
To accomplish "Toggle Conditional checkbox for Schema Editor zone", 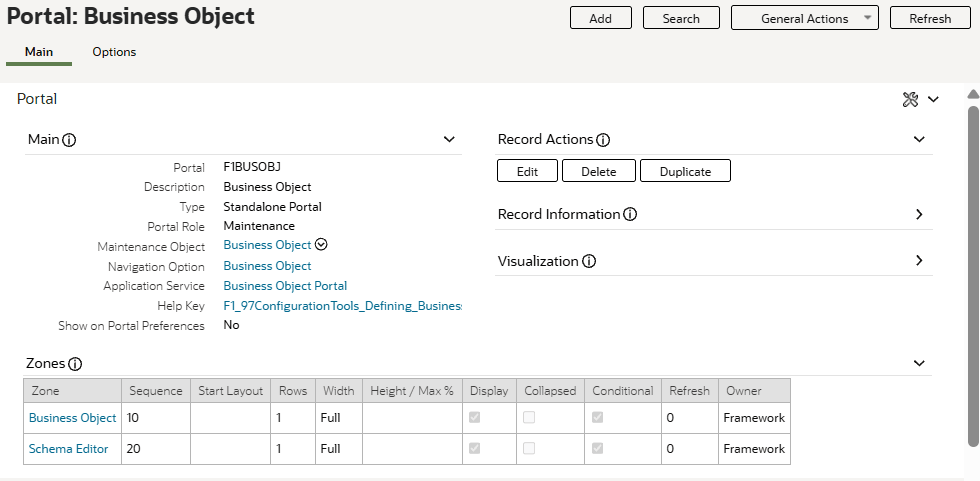I will coord(598,447).
